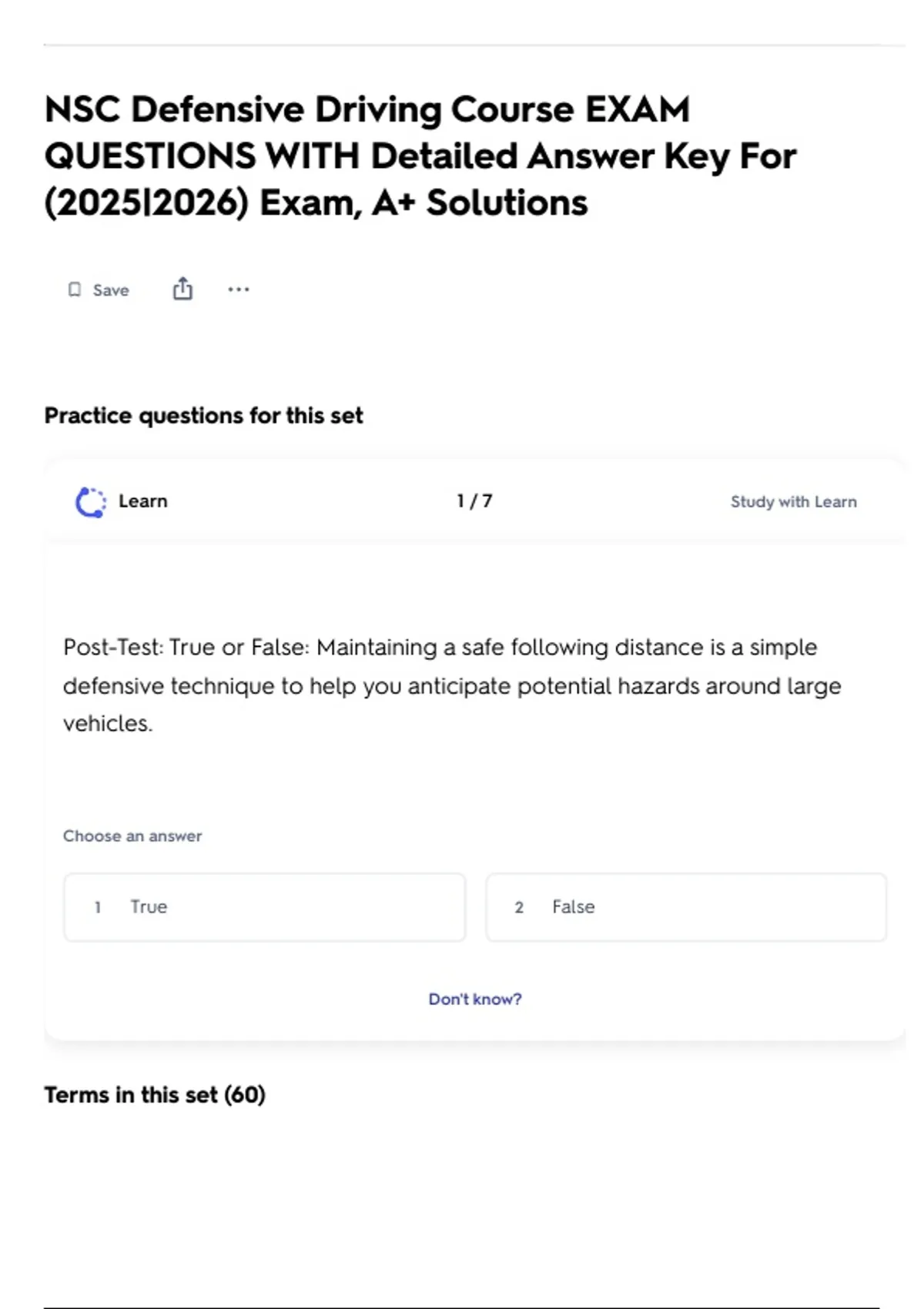The height and width of the screenshot is (1309, 924).
Task: Click the Save text label
Action: pos(111,290)
